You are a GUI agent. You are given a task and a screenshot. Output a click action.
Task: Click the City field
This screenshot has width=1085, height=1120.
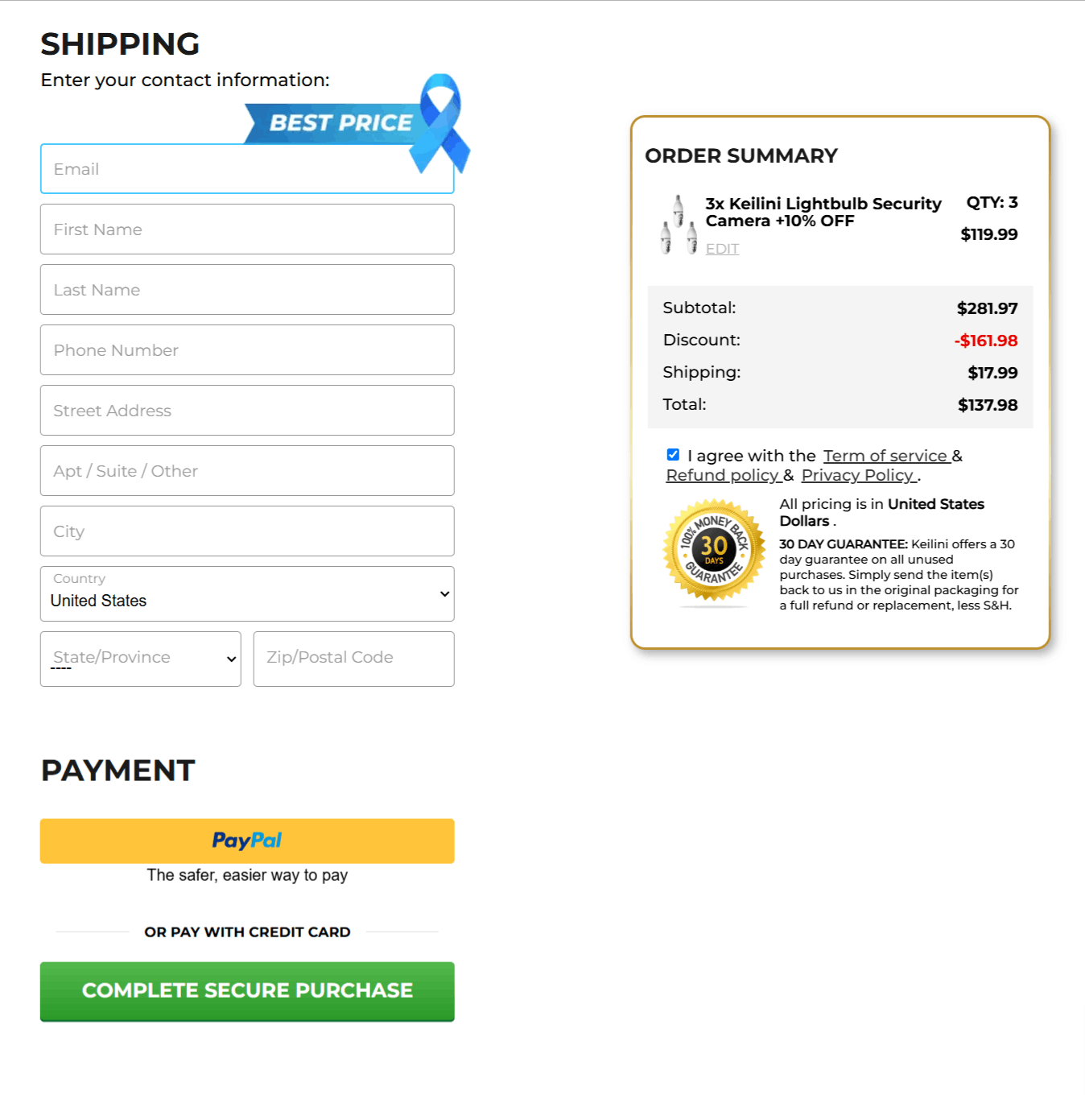(x=246, y=531)
